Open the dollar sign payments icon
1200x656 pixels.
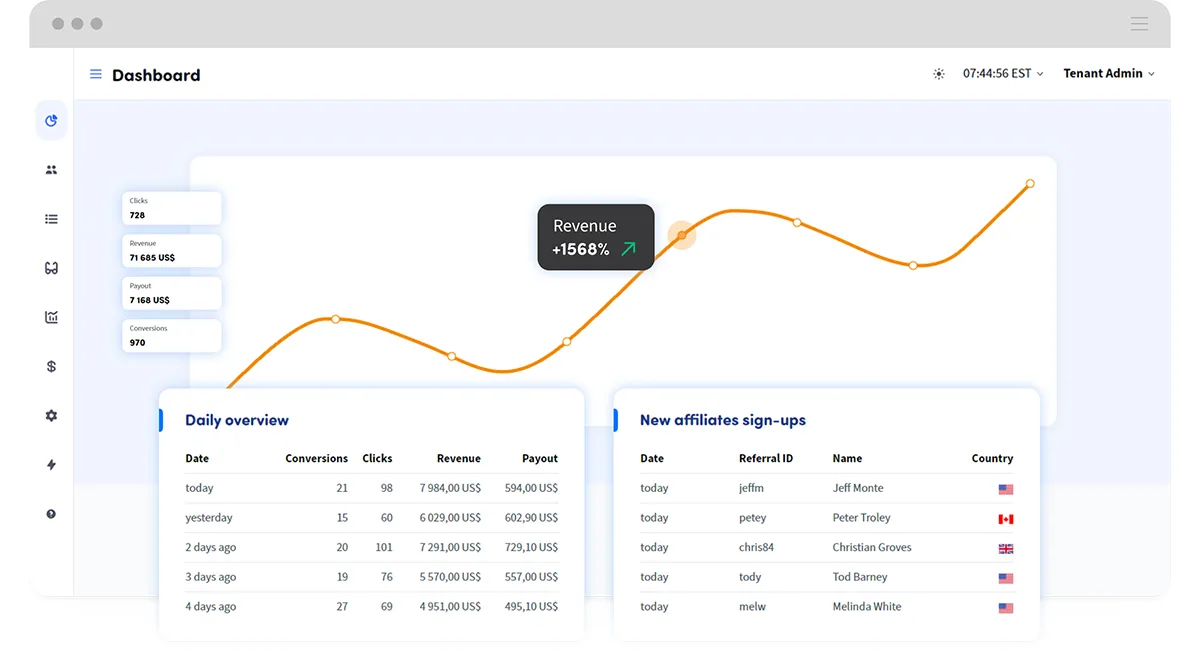point(51,366)
